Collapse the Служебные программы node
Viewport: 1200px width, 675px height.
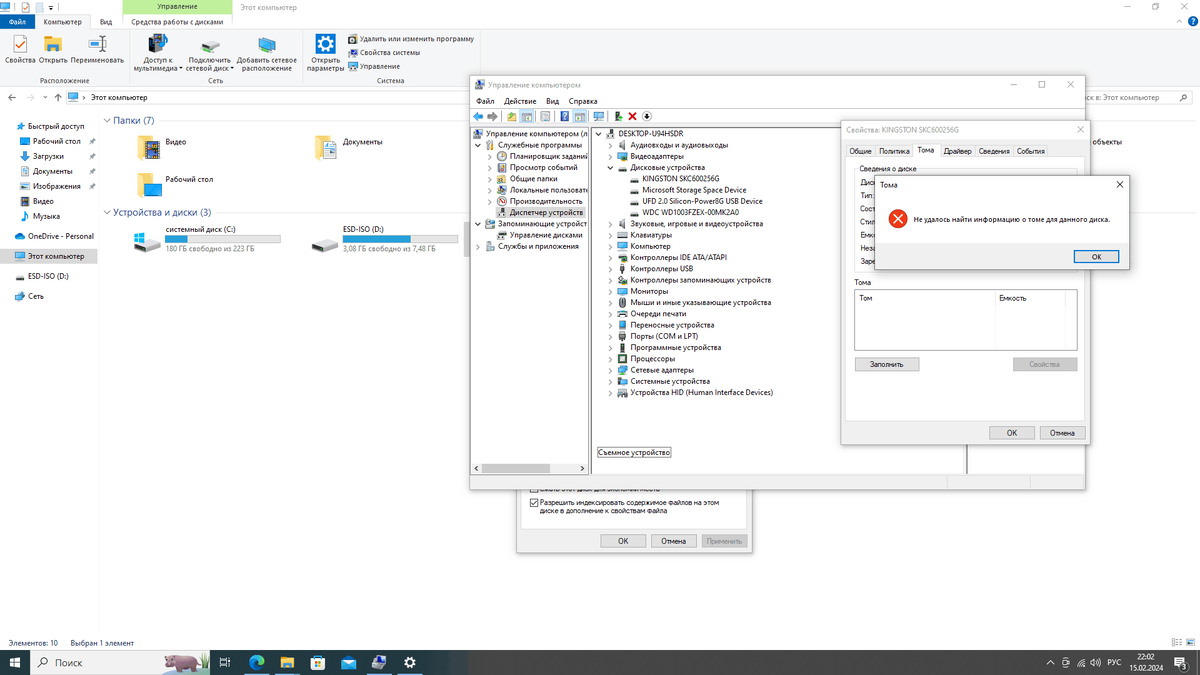click(478, 145)
